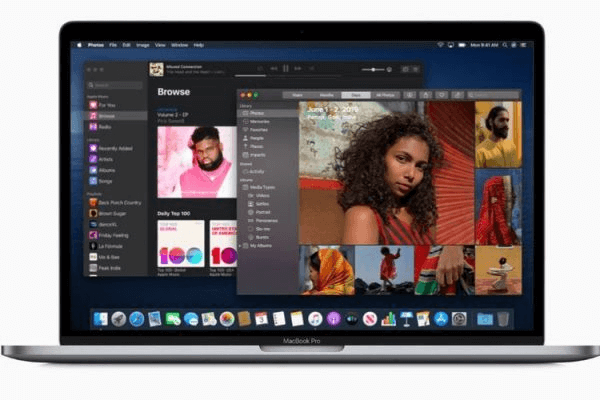Click Share button in Photos toolbar
This screenshot has width=600, height=400.
click(x=426, y=95)
